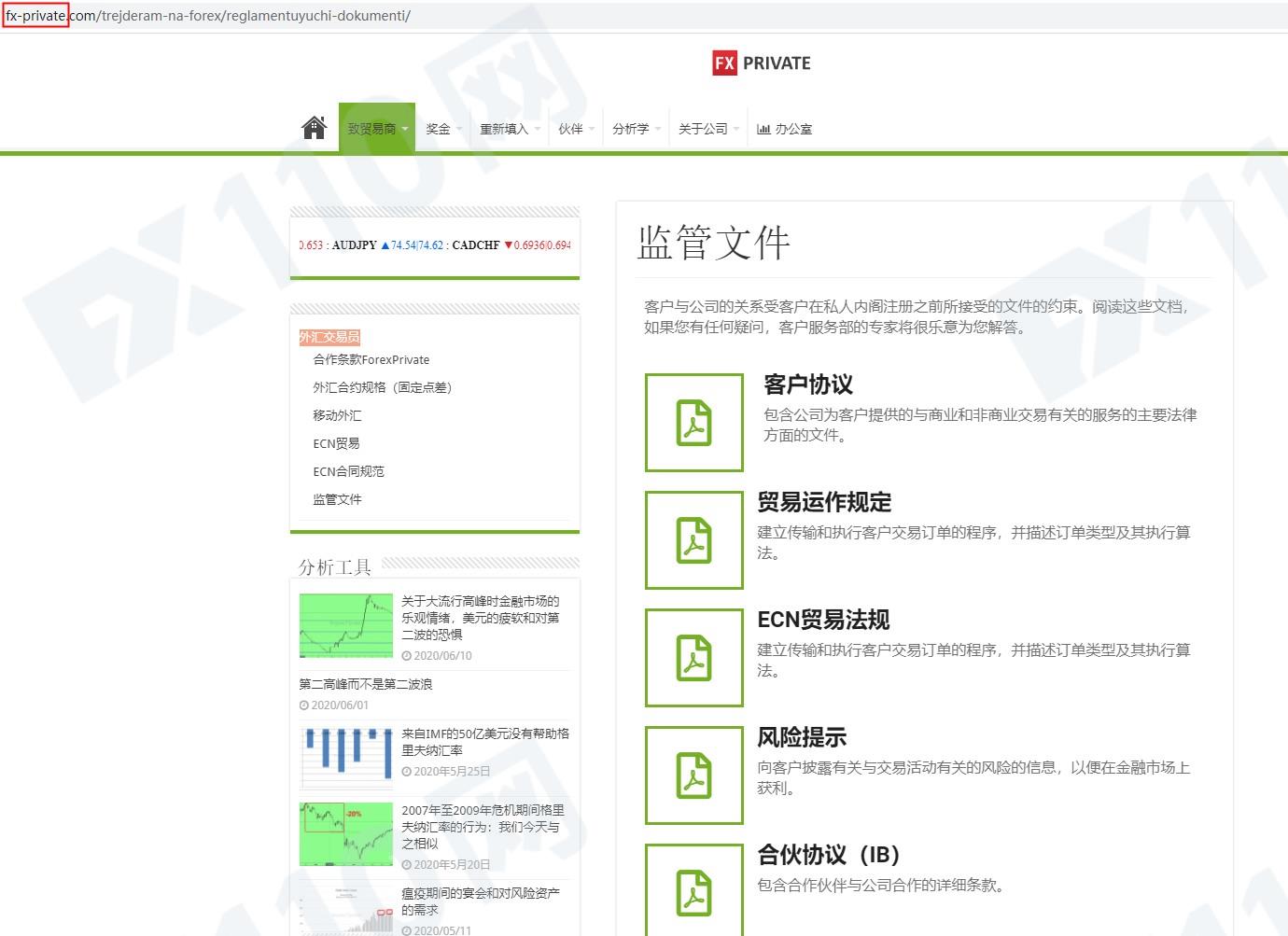The height and width of the screenshot is (936, 1288).
Task: Click the FX PRIVATE logo
Action: click(x=762, y=63)
